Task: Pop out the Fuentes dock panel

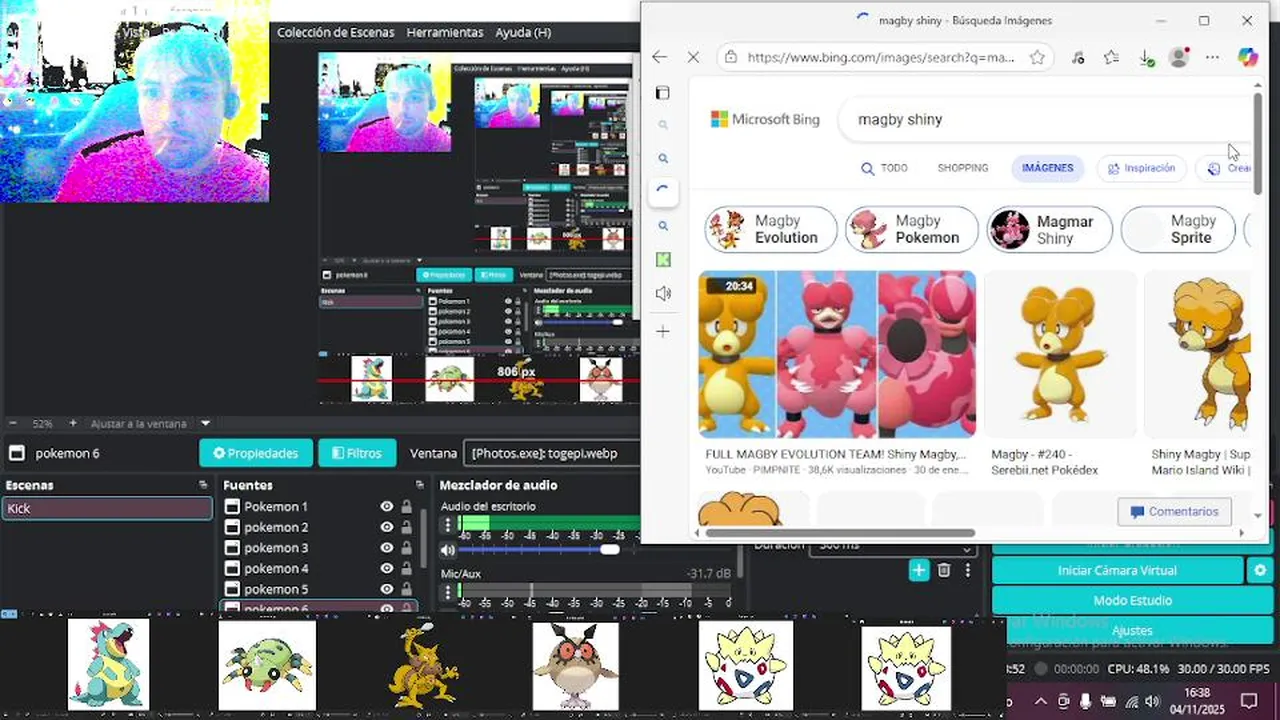Action: coord(422,485)
